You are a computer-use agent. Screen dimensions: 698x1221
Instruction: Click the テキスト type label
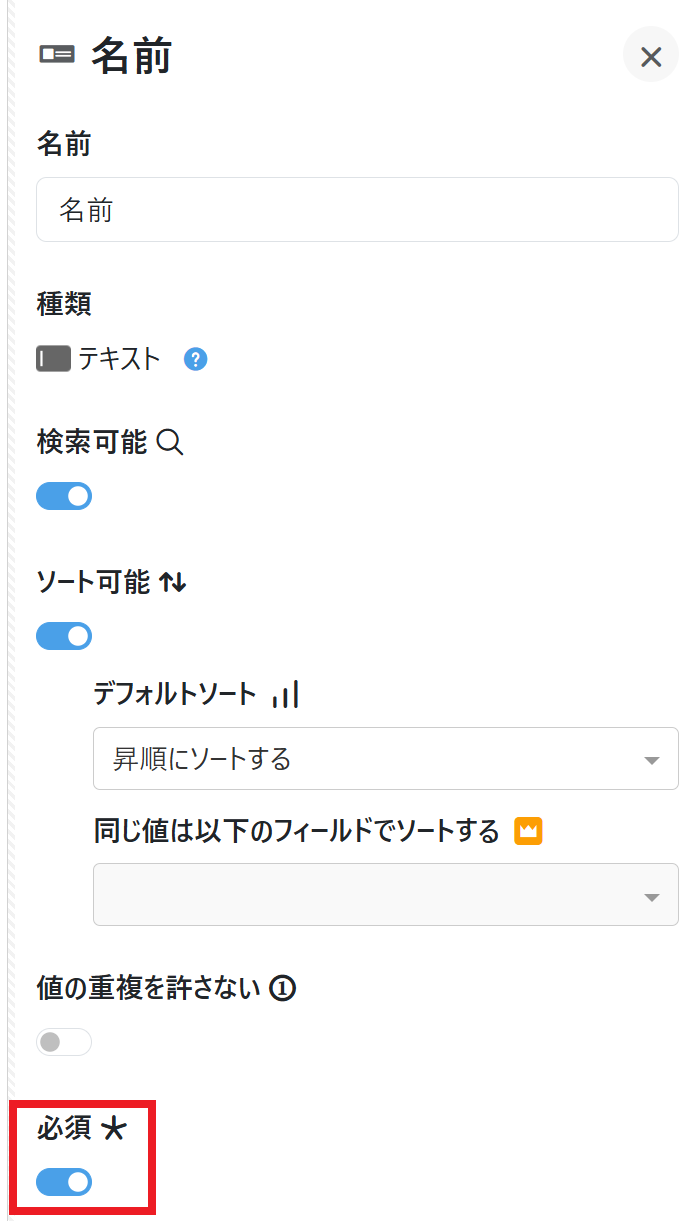tap(120, 359)
